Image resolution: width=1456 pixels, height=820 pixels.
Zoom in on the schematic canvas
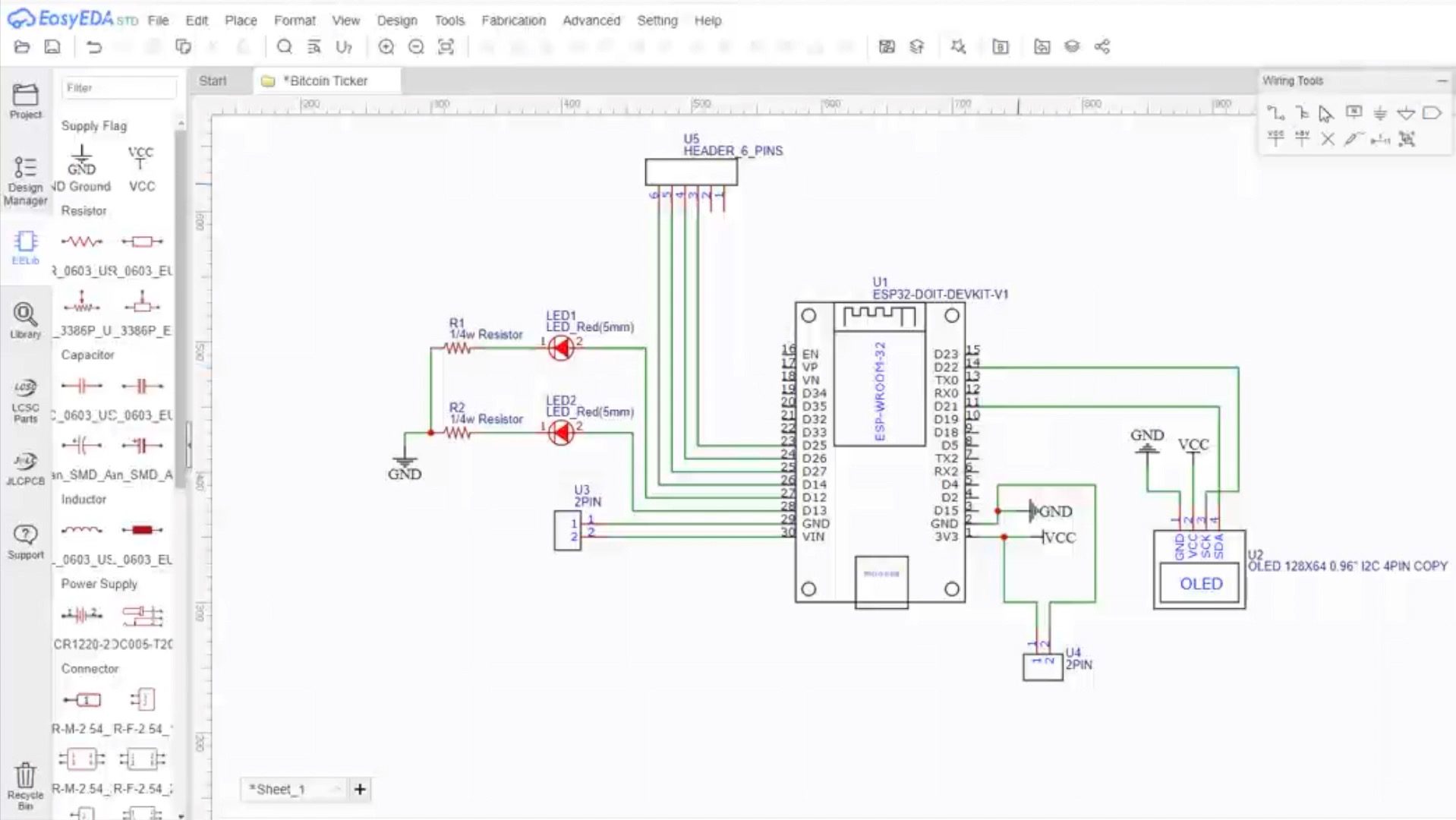pos(386,47)
